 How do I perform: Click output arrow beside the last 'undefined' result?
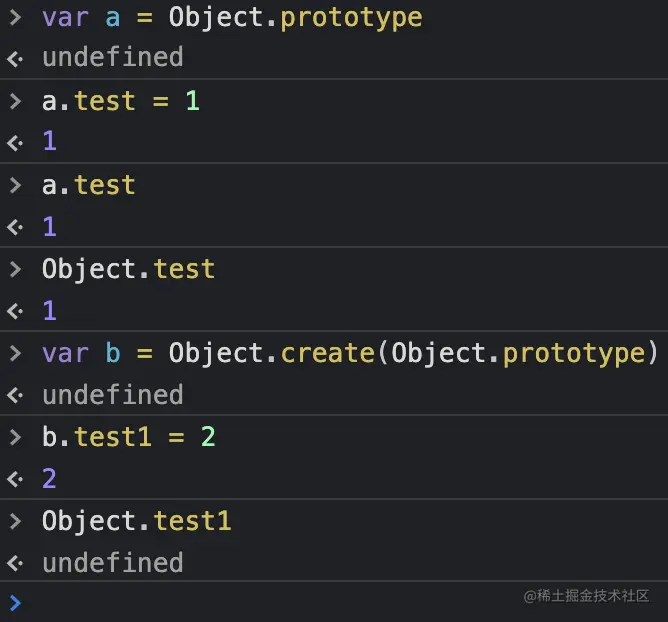tap(15, 563)
